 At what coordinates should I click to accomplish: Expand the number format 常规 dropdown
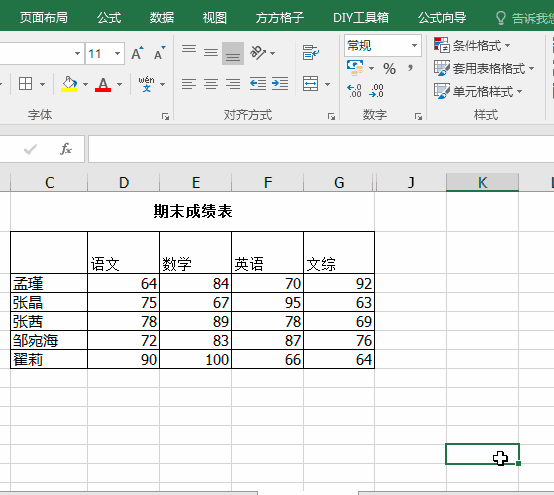(x=414, y=46)
